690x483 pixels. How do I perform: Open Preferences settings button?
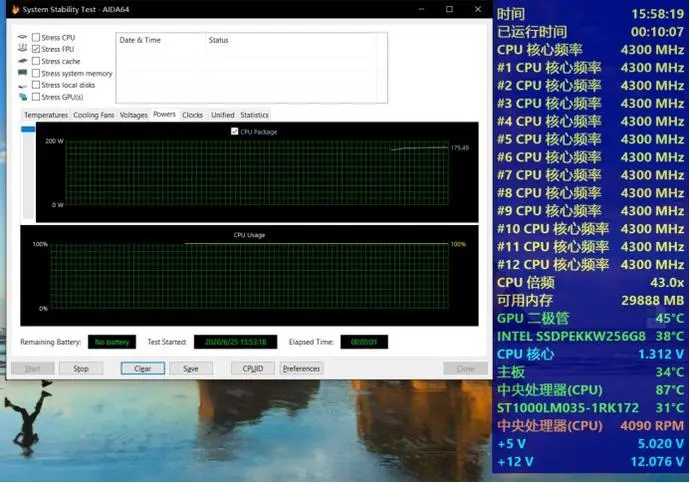pyautogui.click(x=301, y=369)
